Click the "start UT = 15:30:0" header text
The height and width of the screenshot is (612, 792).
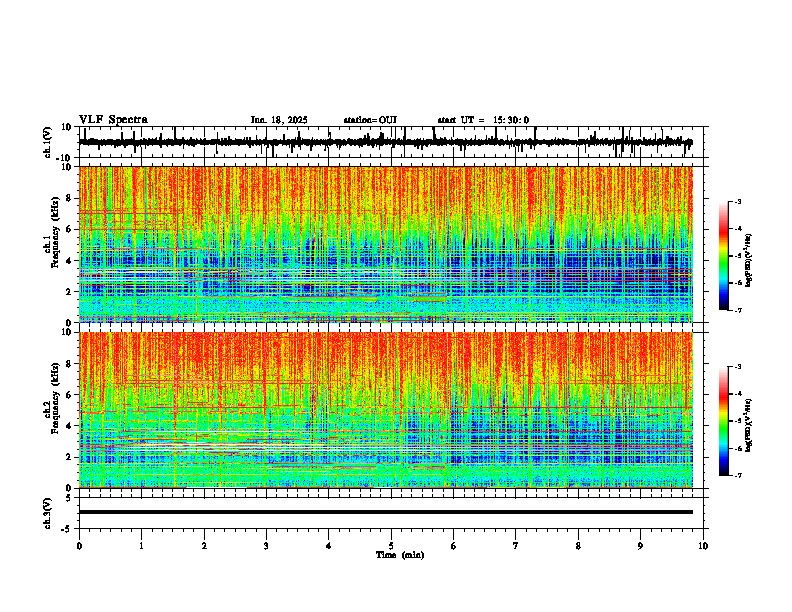[483, 120]
